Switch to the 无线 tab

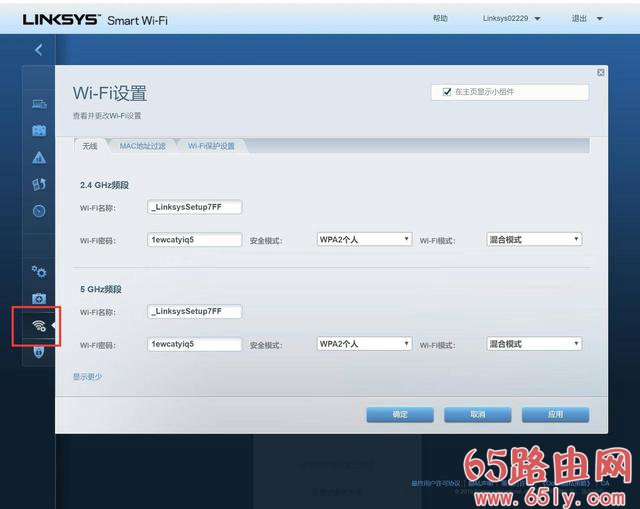90,146
